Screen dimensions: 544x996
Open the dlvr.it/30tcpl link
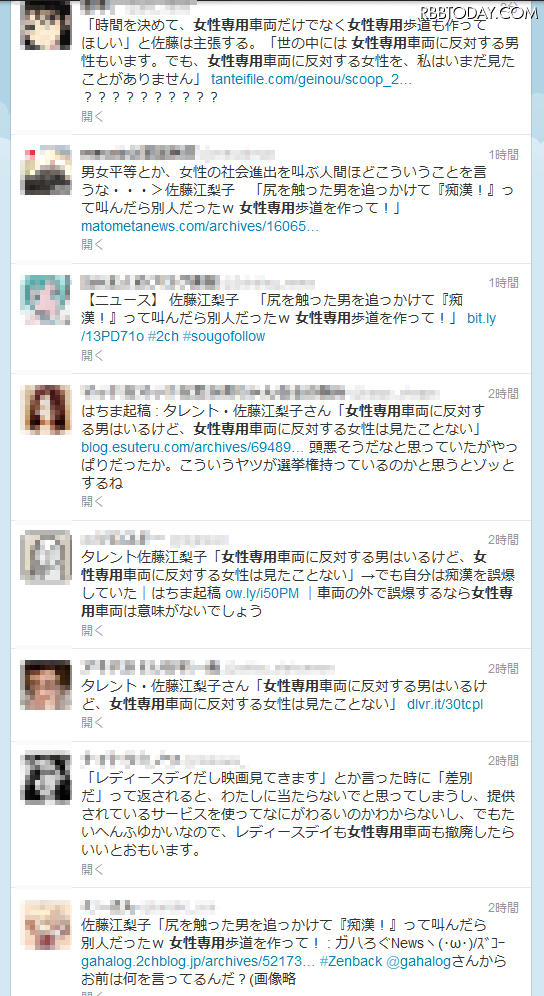445,704
